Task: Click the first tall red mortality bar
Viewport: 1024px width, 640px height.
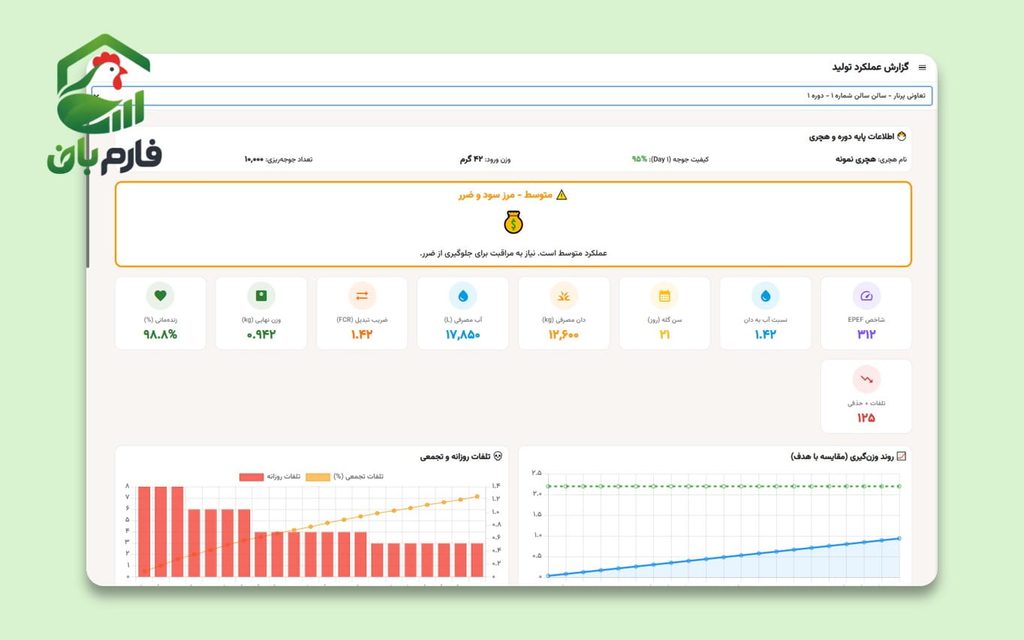Action: coord(144,532)
